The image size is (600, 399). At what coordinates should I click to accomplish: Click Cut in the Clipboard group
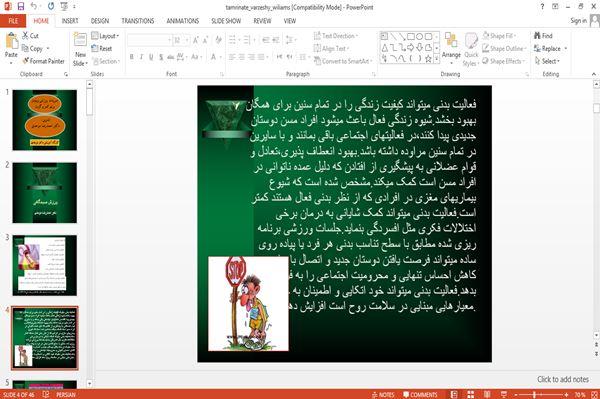[30, 36]
